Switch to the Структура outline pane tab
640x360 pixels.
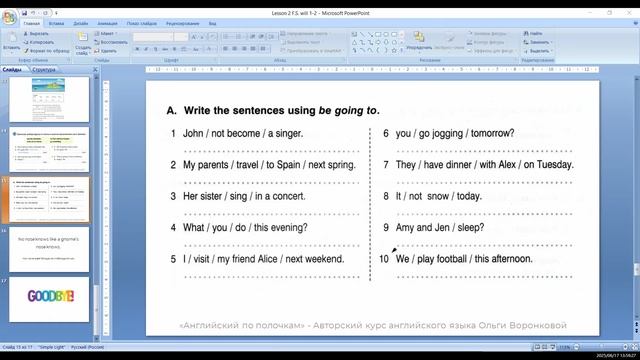click(43, 70)
